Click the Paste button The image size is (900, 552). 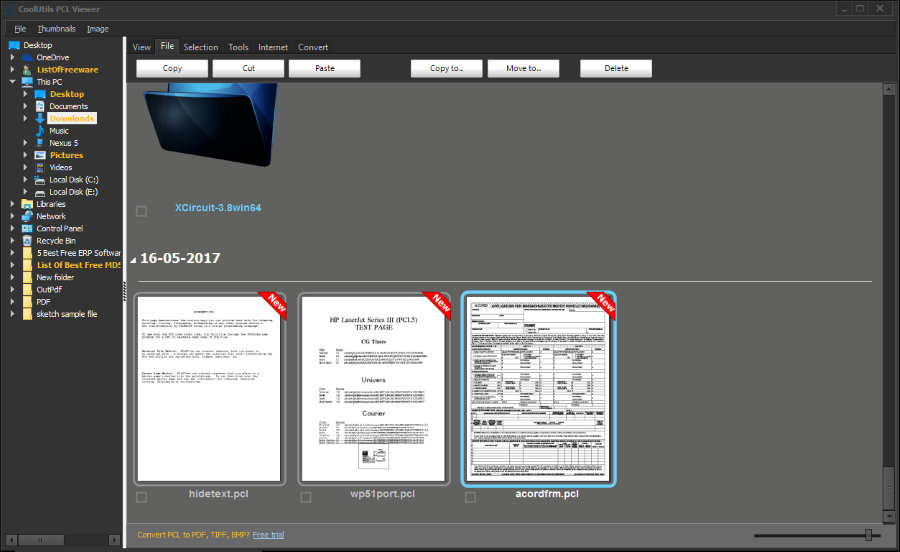pyautogui.click(x=325, y=68)
